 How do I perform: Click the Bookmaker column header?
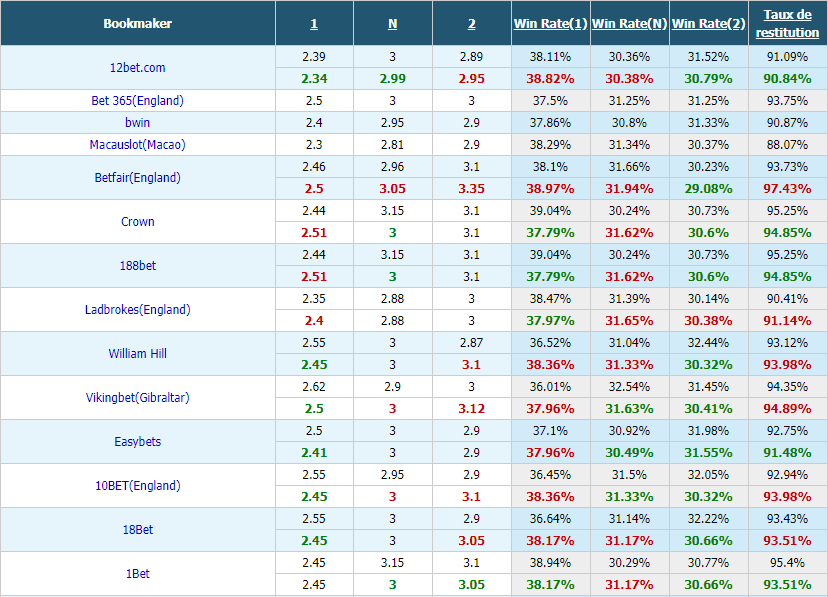coord(137,24)
